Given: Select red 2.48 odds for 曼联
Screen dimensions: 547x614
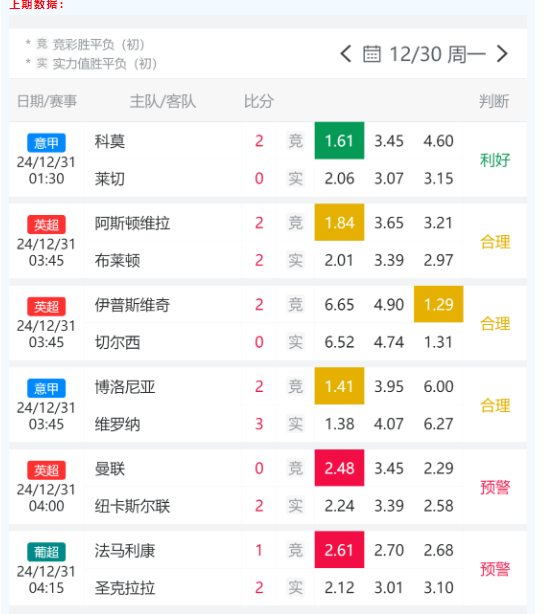Looking at the screenshot, I should pos(339,468).
